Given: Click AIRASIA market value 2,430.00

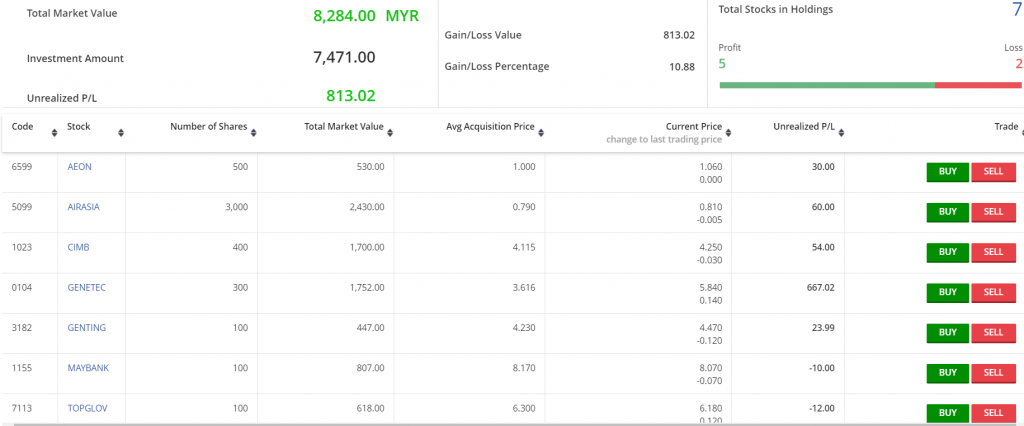Looking at the screenshot, I should (367, 207).
